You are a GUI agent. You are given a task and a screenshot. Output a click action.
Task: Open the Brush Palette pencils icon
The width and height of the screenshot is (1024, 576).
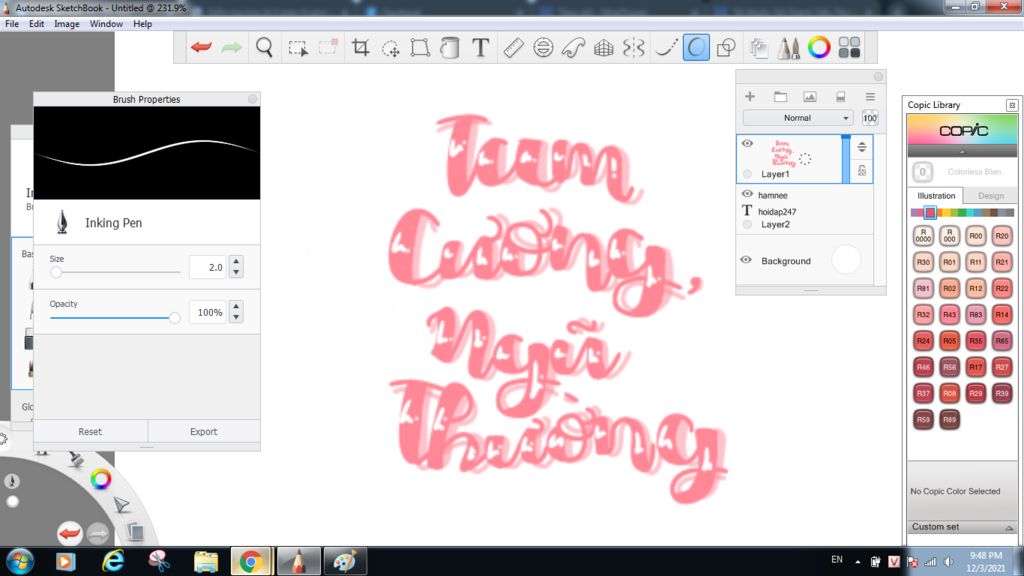[788, 48]
